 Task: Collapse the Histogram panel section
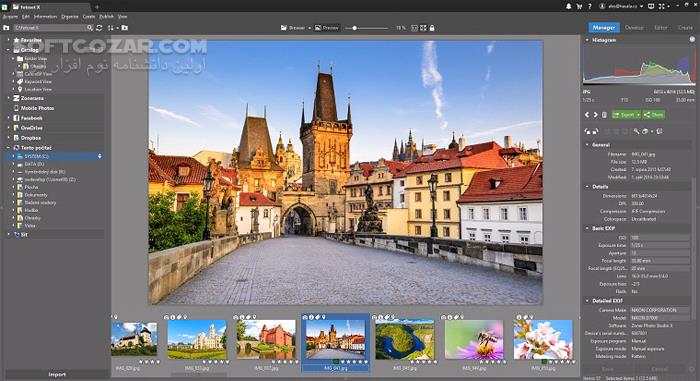587,40
